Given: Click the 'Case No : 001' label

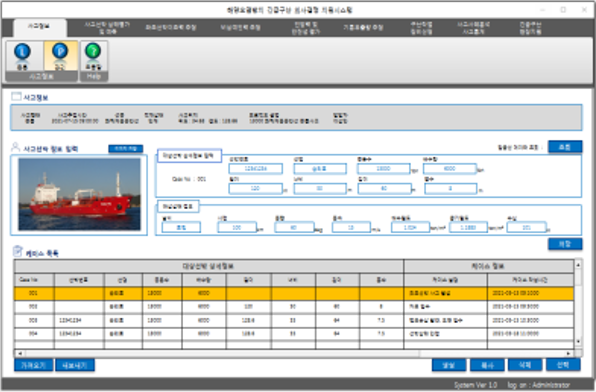Looking at the screenshot, I should point(189,179).
